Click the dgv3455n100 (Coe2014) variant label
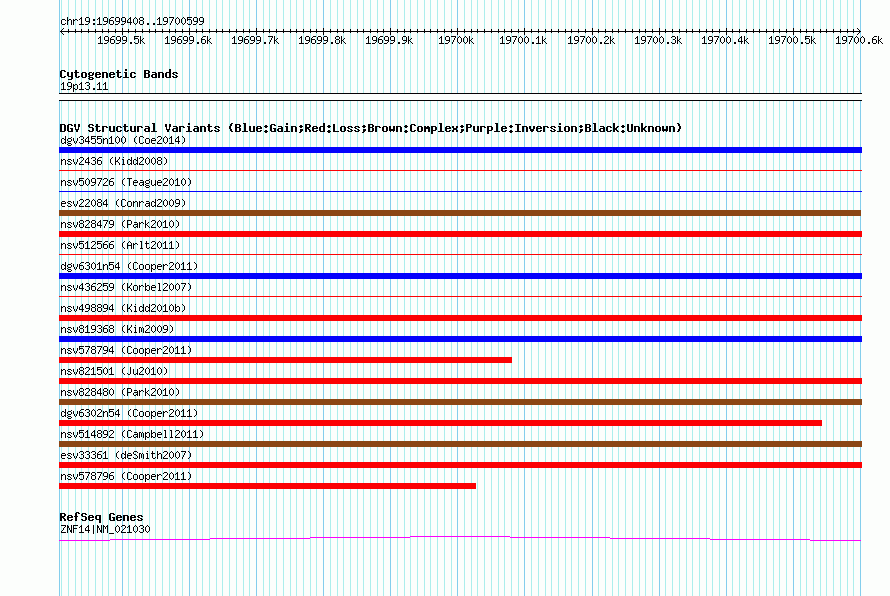The height and width of the screenshot is (596, 890). coord(123,140)
